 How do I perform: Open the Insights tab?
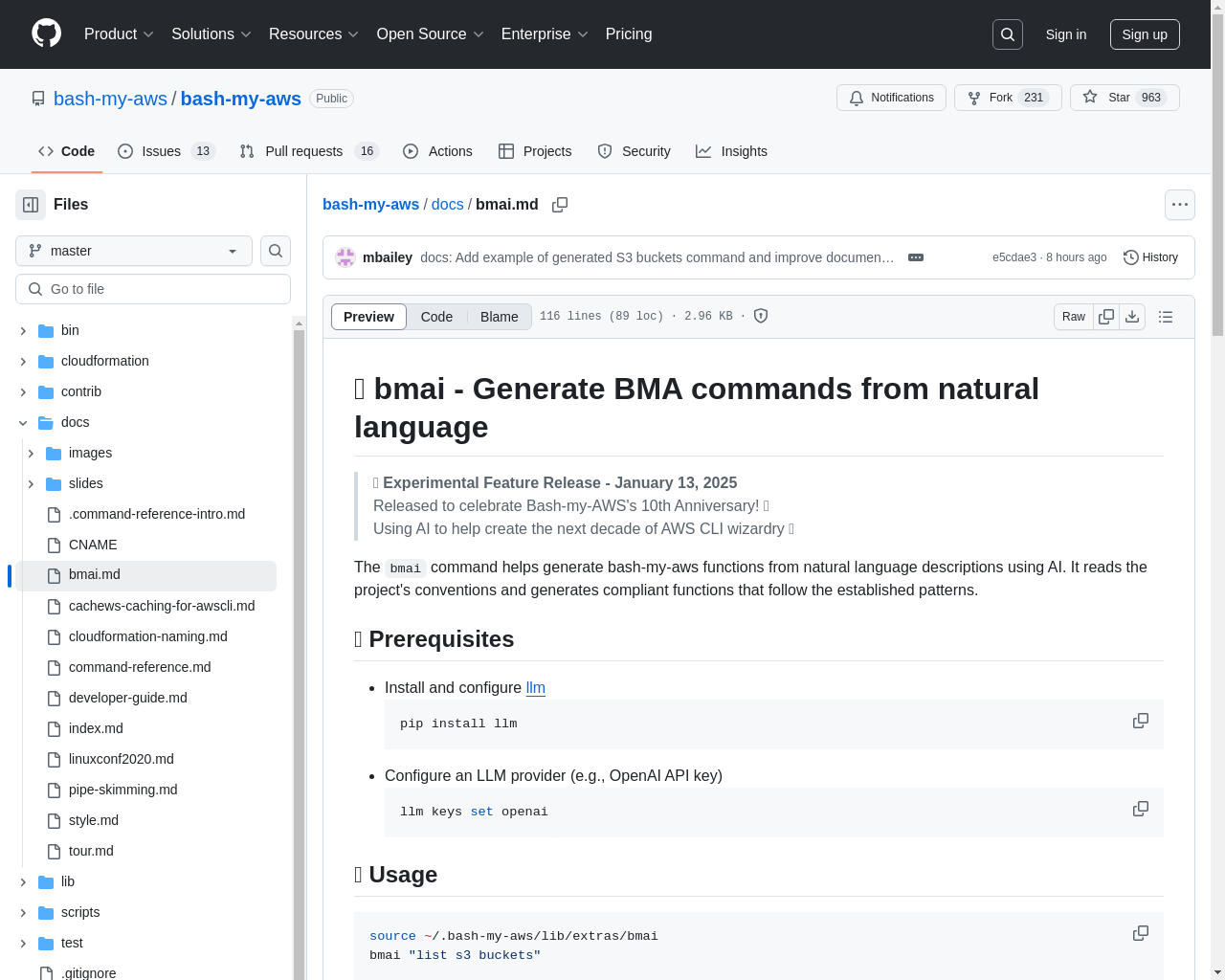(x=731, y=151)
